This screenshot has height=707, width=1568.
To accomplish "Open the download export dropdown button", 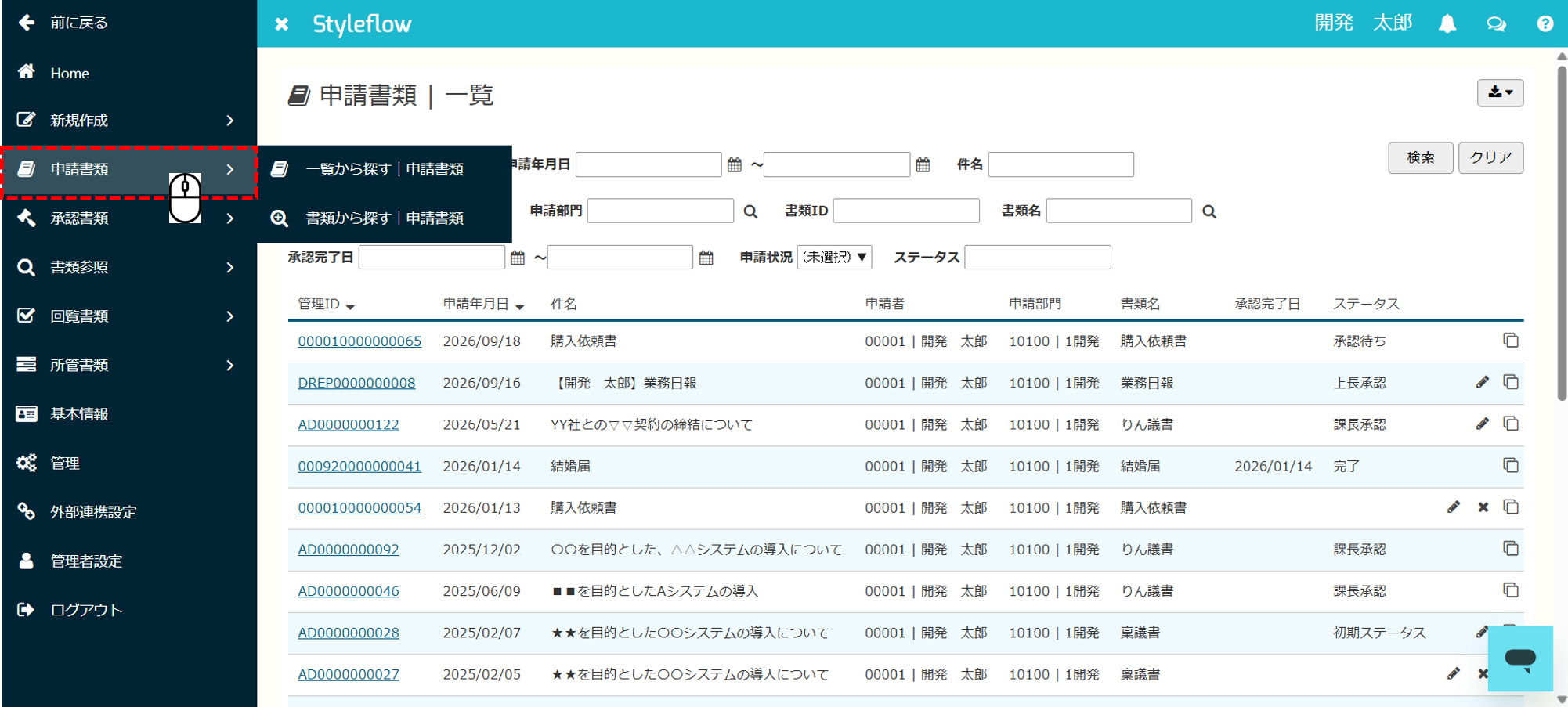I will pyautogui.click(x=1500, y=92).
